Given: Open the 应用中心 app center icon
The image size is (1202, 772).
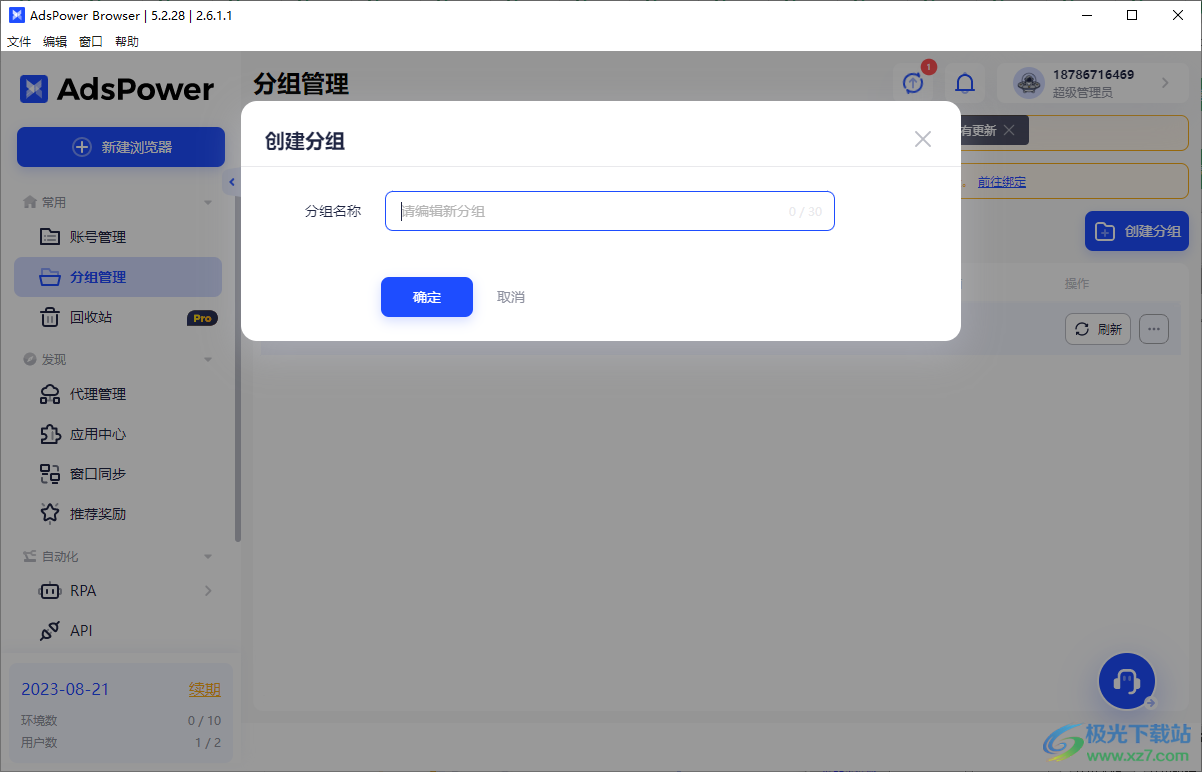Looking at the screenshot, I should (49, 434).
